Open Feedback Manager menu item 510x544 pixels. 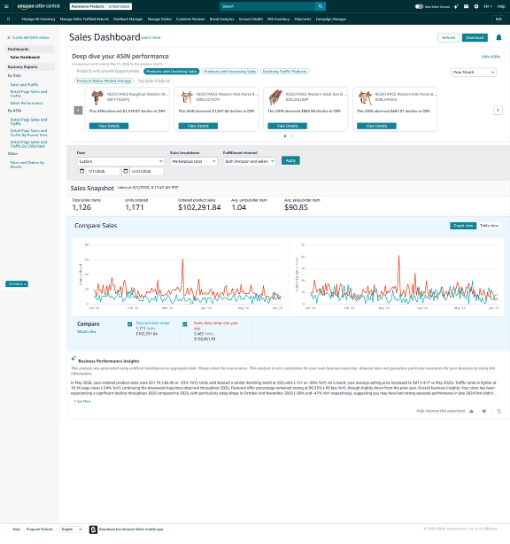[128, 19]
